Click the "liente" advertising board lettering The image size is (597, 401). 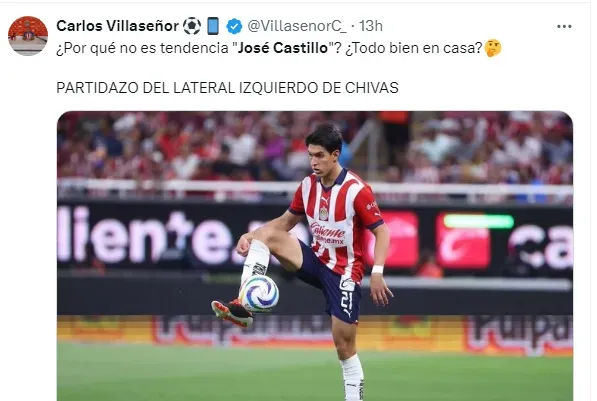point(147,236)
